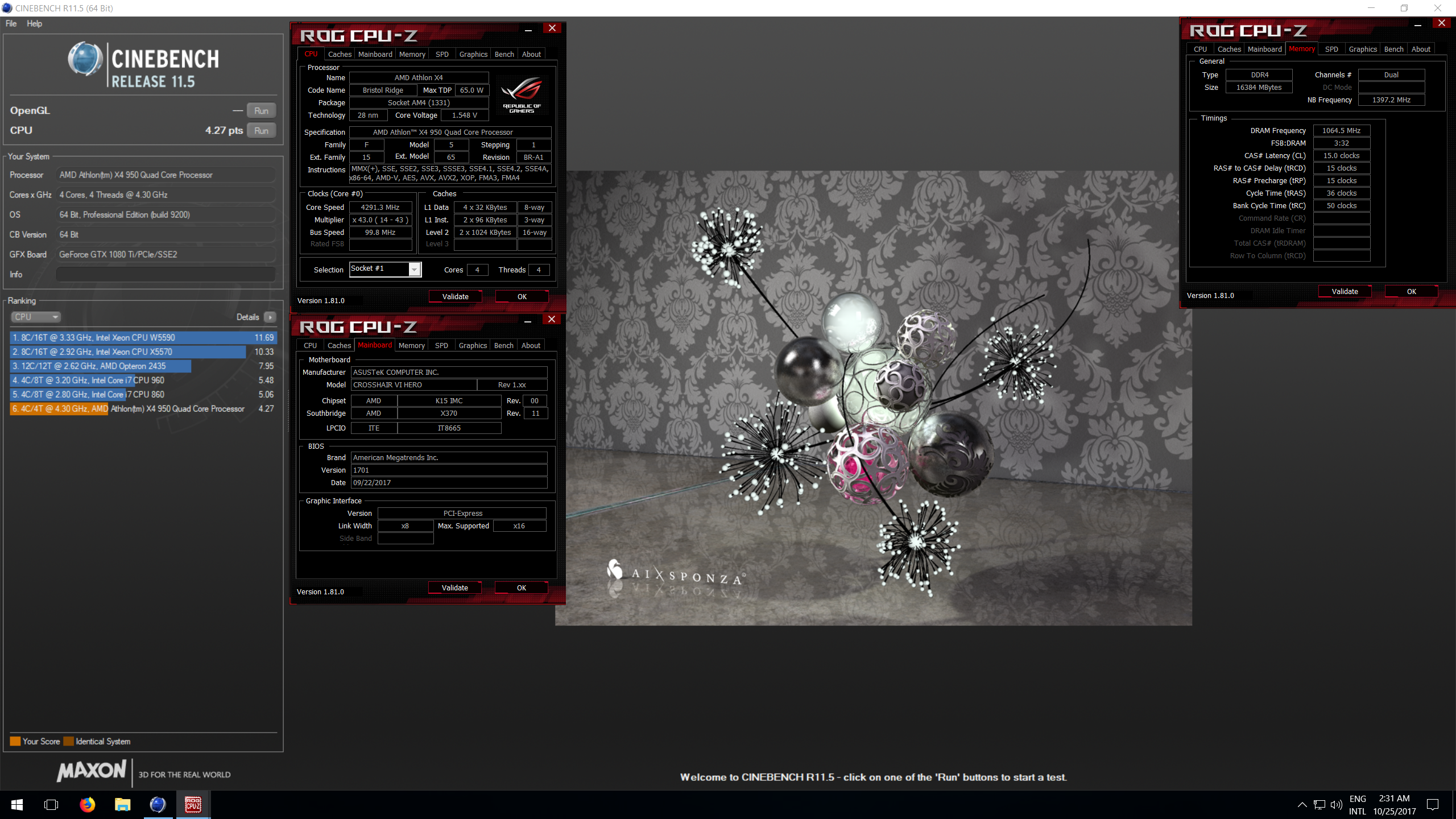1456x819 pixels.
Task: Open Task View on taskbar
Action: 51,805
